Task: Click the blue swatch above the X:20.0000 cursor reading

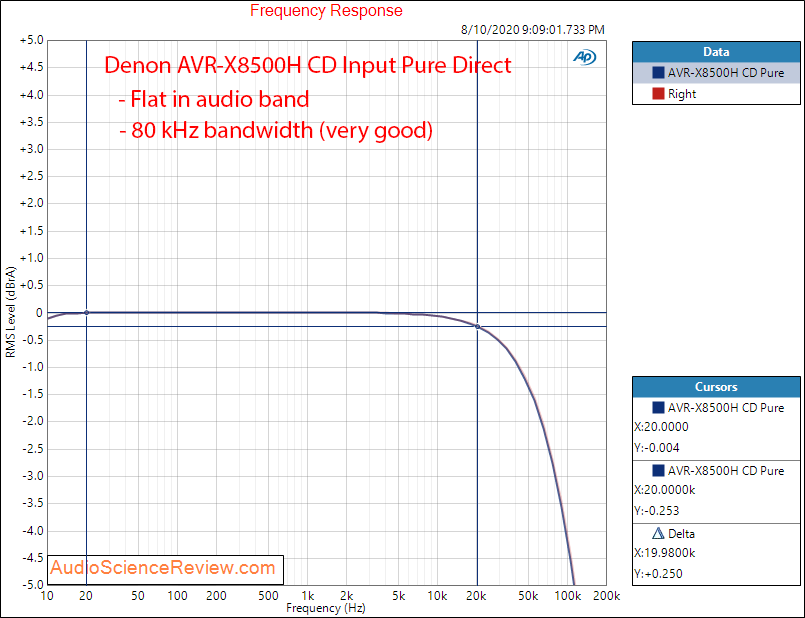Action: pyautogui.click(x=658, y=408)
